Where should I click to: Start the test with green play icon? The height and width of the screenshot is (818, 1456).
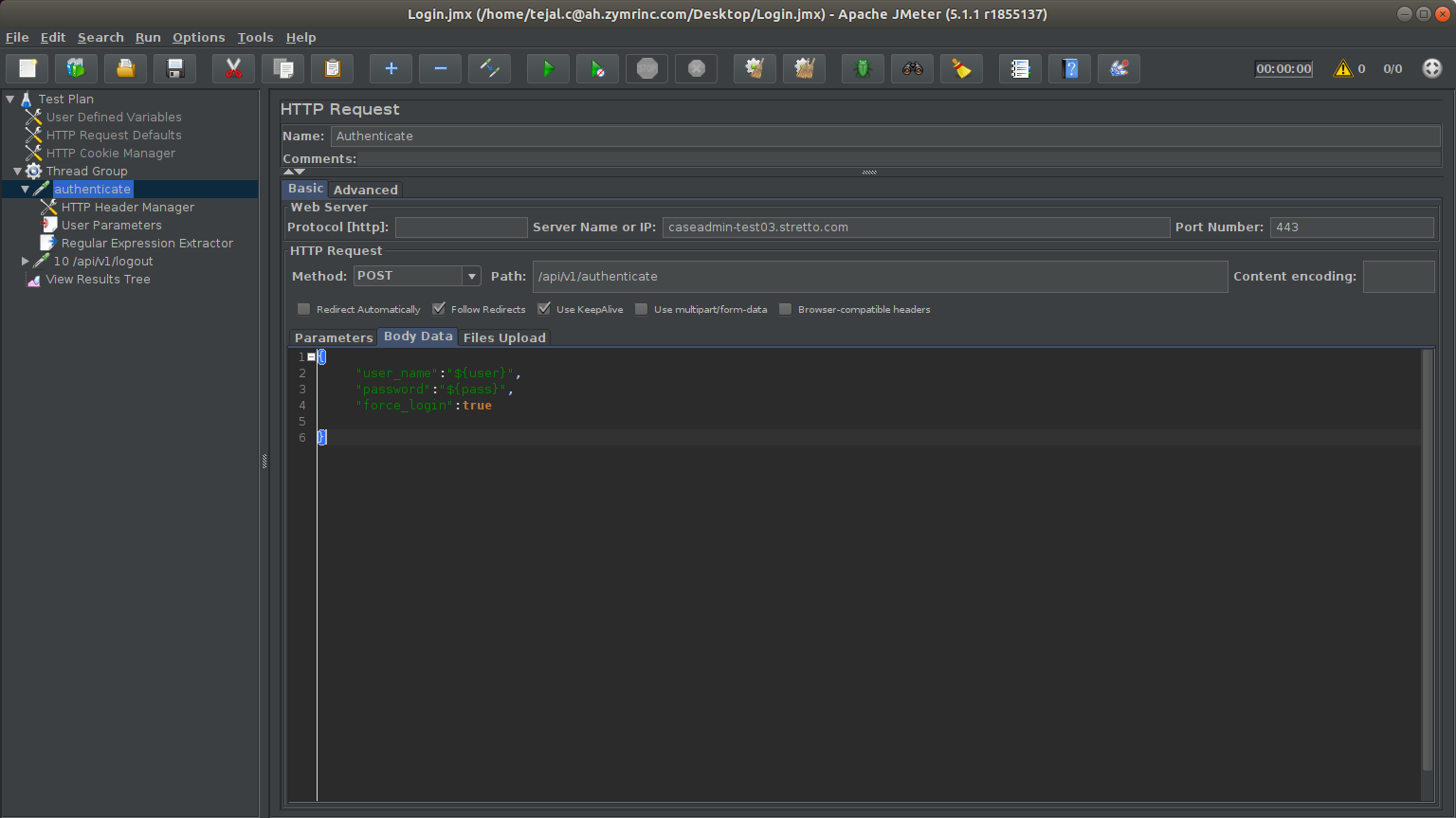tap(548, 68)
